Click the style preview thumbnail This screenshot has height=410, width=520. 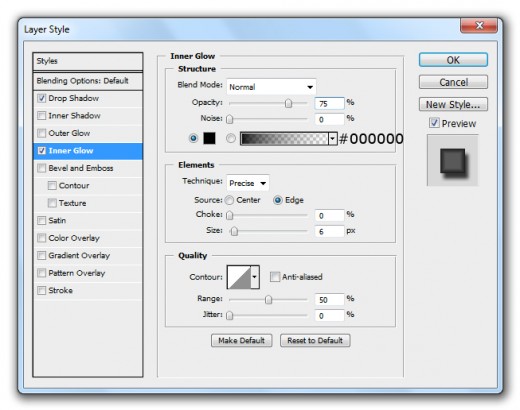(x=453, y=160)
